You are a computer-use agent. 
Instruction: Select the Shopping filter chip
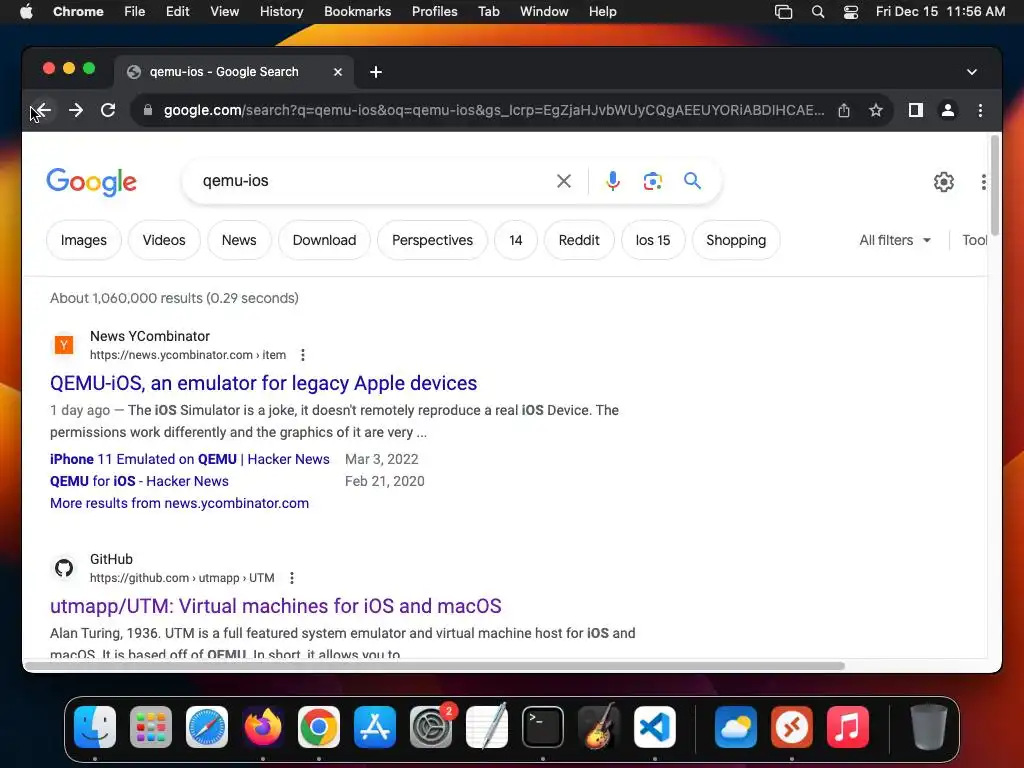(736, 240)
